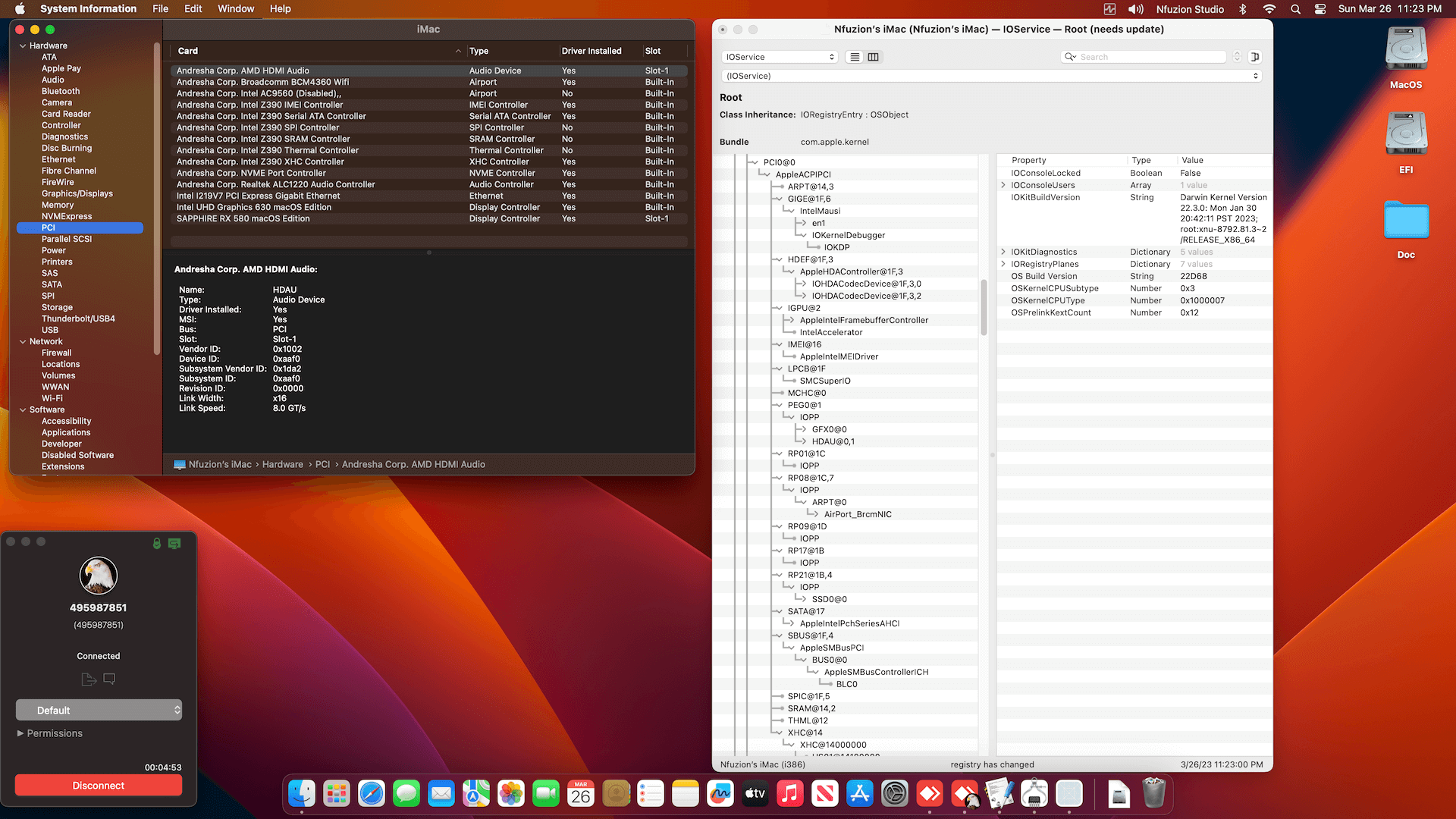1456x819 pixels.
Task: Open Freeform app in the dock
Action: pyautogui.click(x=720, y=794)
